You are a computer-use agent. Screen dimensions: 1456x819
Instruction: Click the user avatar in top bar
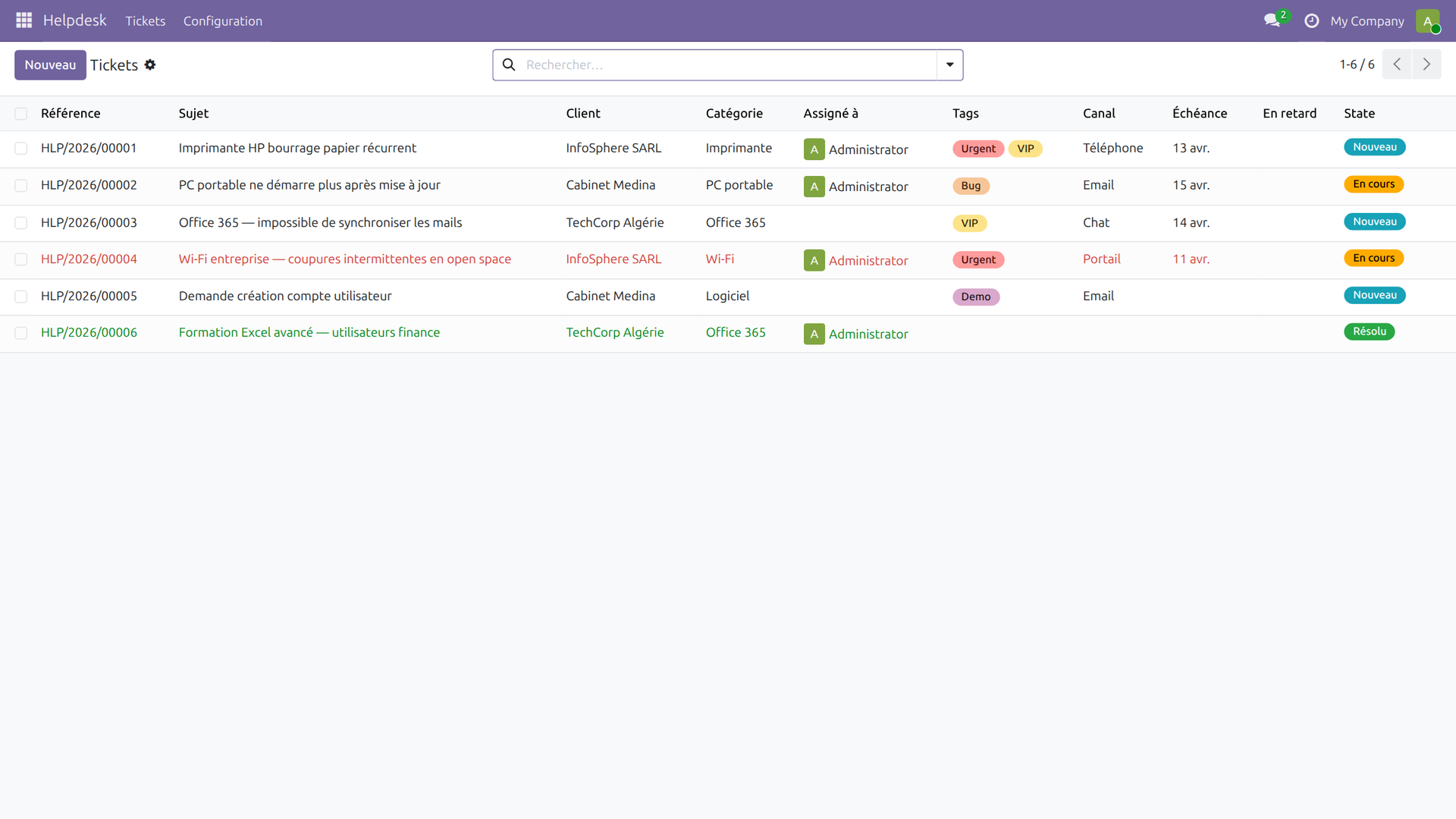[1427, 20]
